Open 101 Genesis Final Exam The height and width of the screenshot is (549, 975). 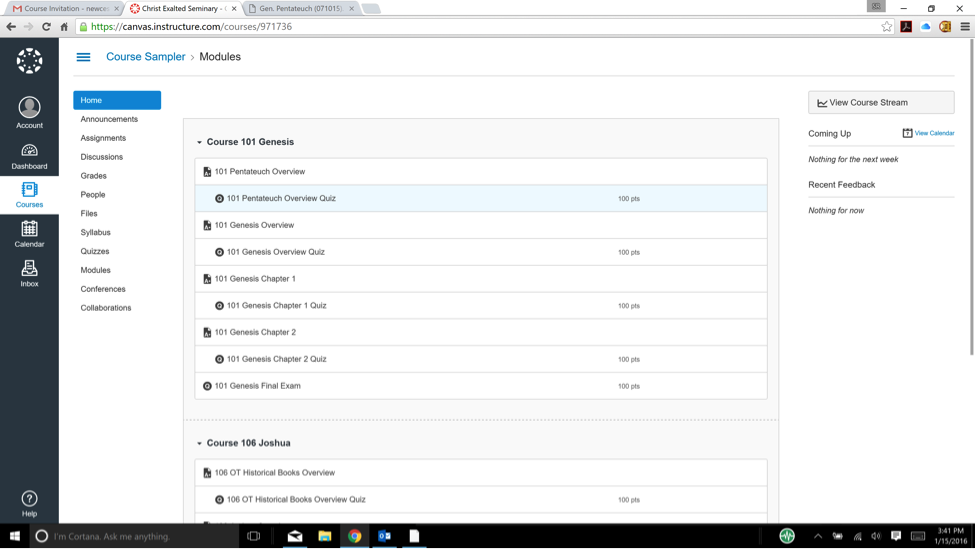click(257, 386)
